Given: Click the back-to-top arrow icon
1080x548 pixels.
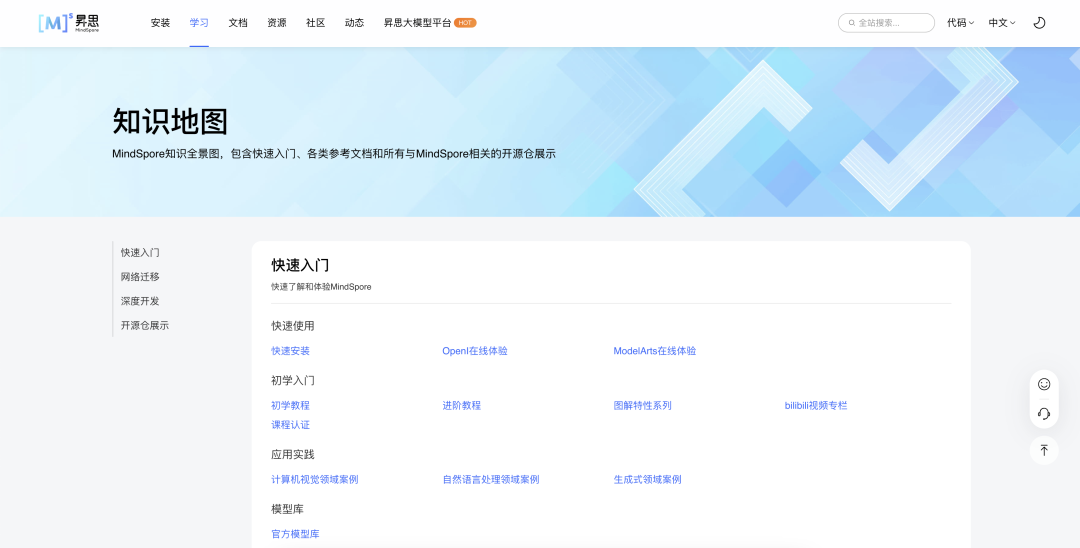Looking at the screenshot, I should (1043, 450).
